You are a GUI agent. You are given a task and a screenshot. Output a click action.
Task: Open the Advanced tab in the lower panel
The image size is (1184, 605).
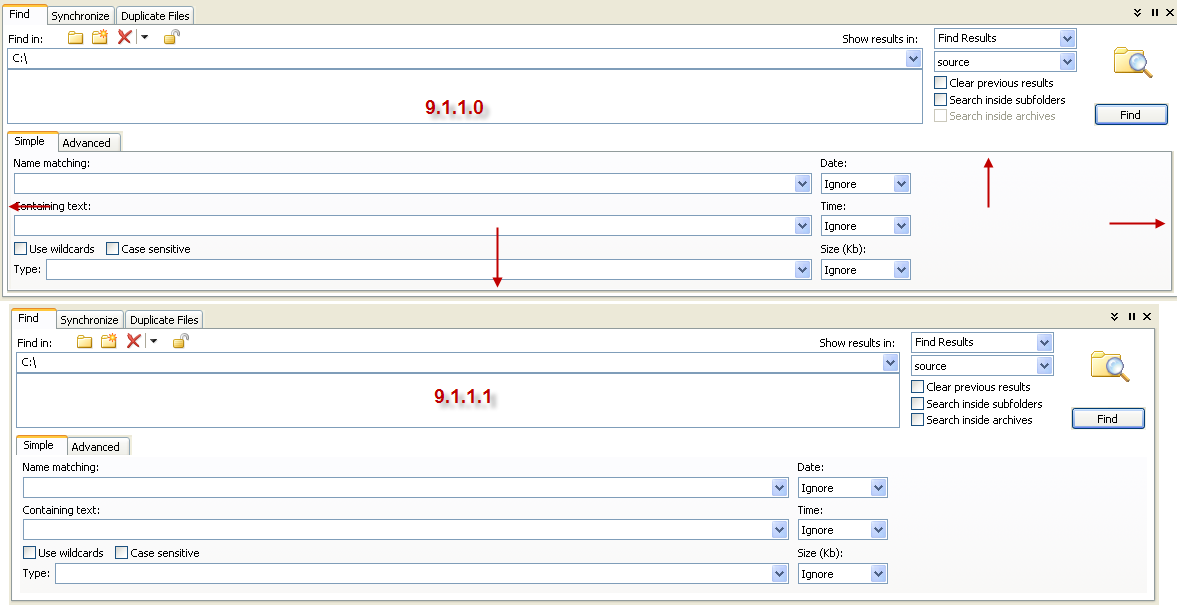click(x=96, y=447)
